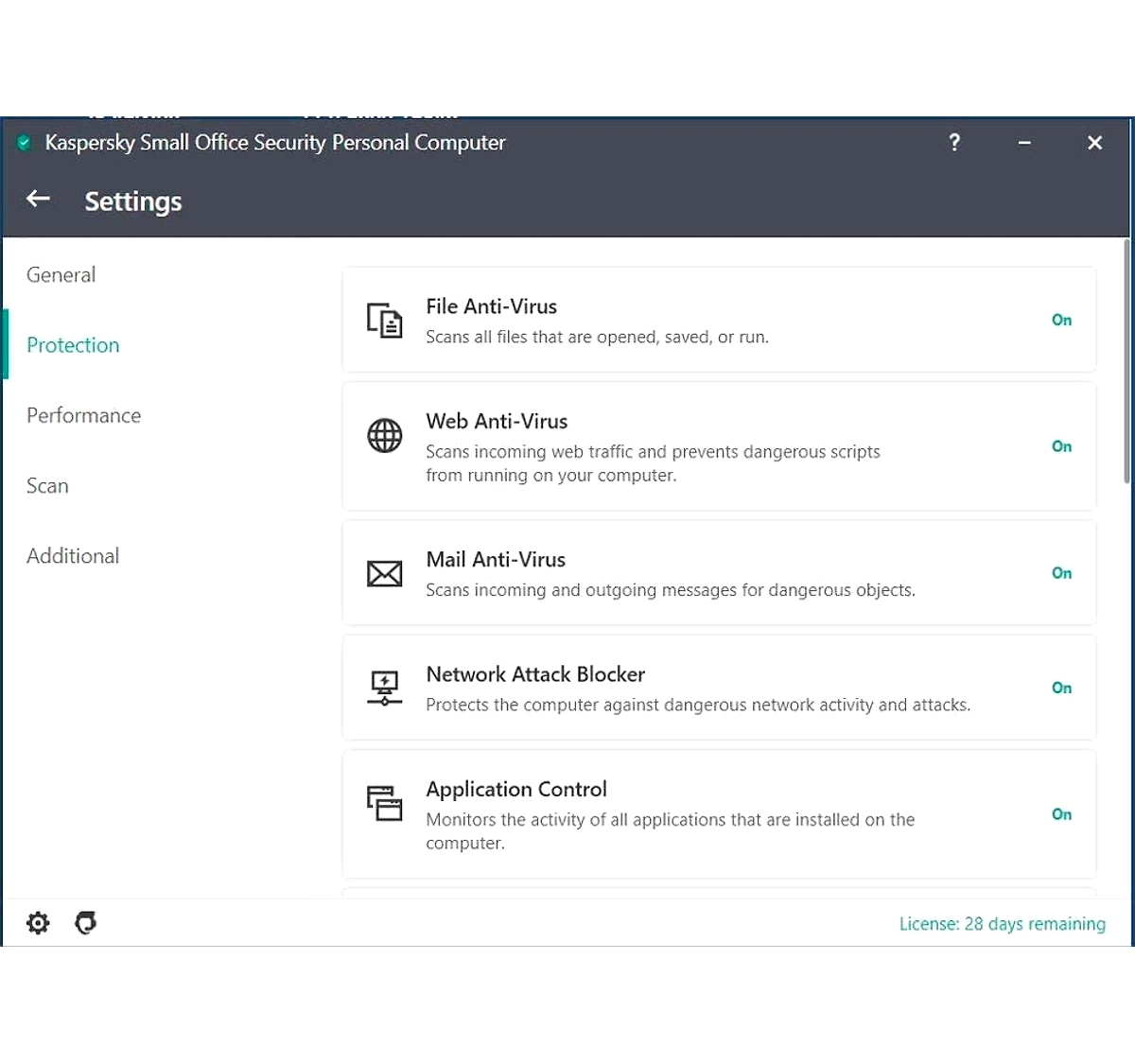Image resolution: width=1135 pixels, height=1064 pixels.
Task: Click 'Scans incoming web traffic' description
Action: pos(653,463)
